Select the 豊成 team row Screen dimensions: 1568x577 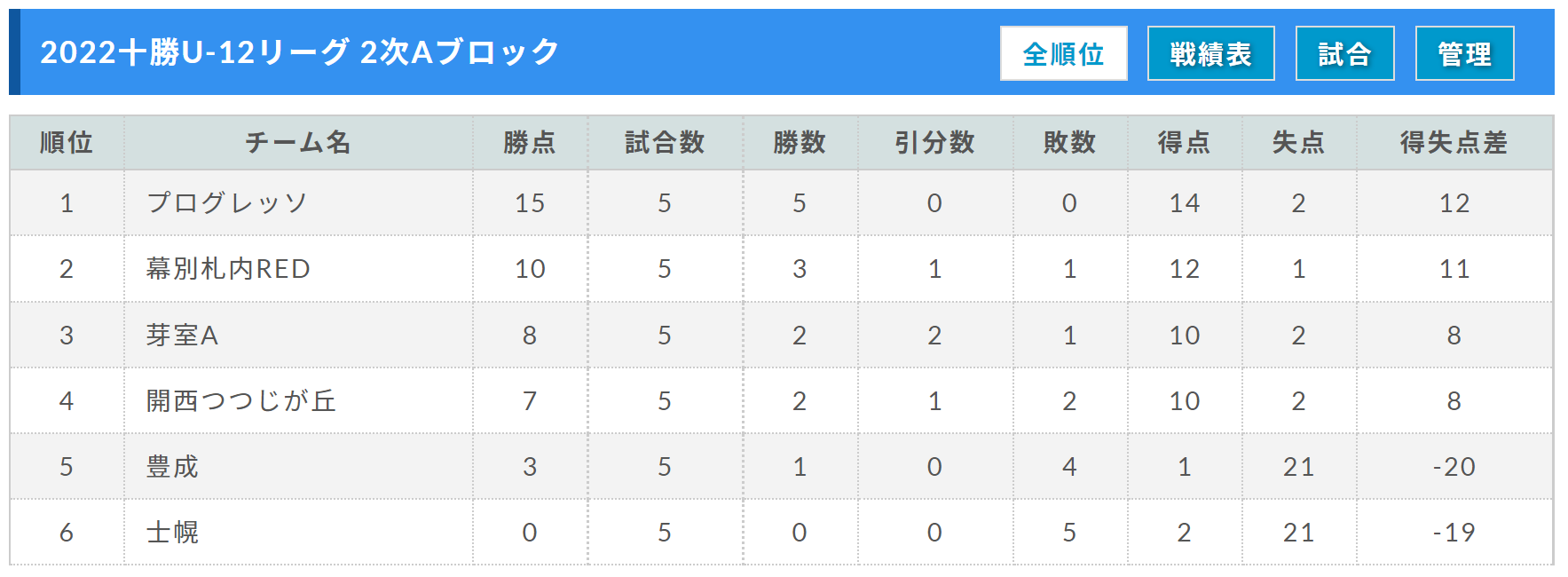point(781,466)
